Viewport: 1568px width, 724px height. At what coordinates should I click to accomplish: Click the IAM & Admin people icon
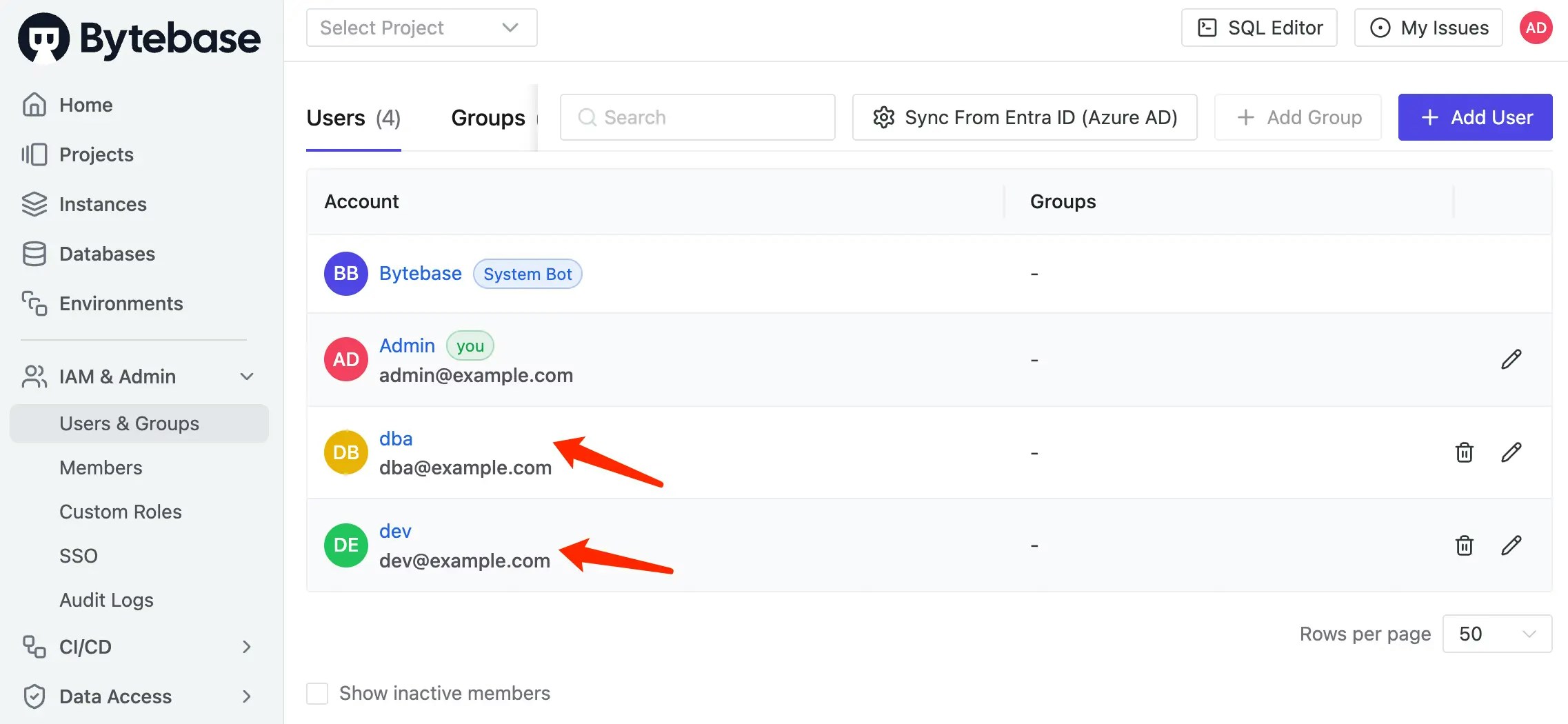[34, 376]
